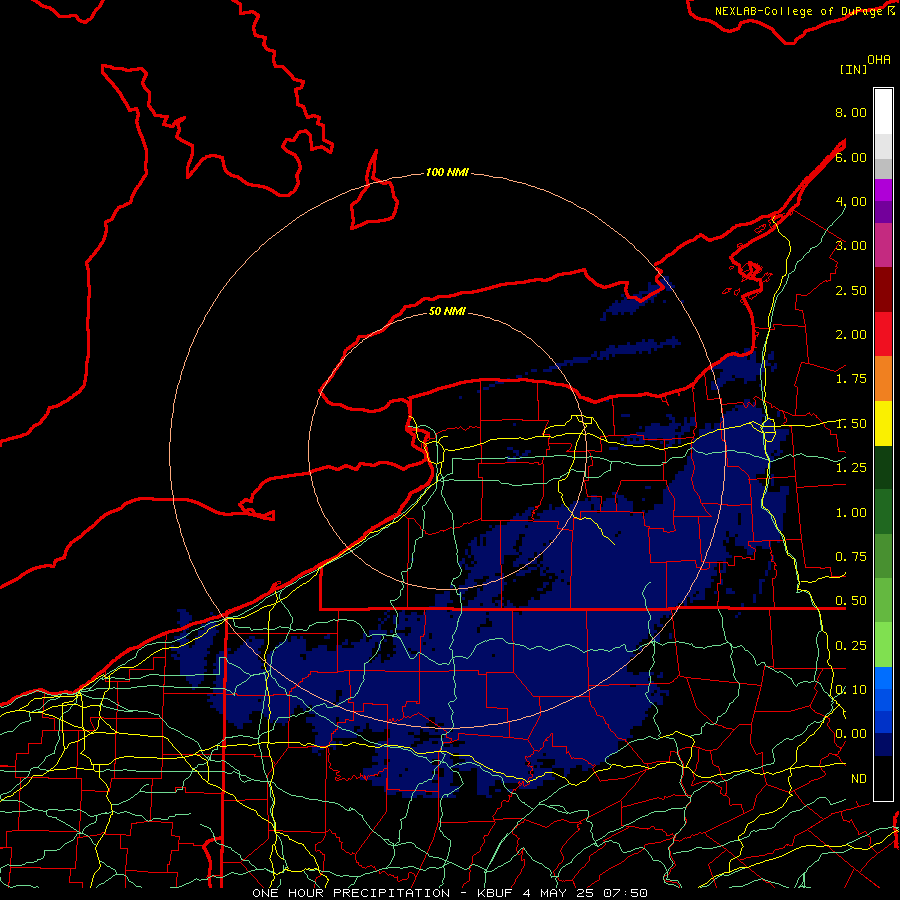The image size is (900, 900).
Task: Select the black ND legend swatch
Action: pyautogui.click(x=883, y=778)
